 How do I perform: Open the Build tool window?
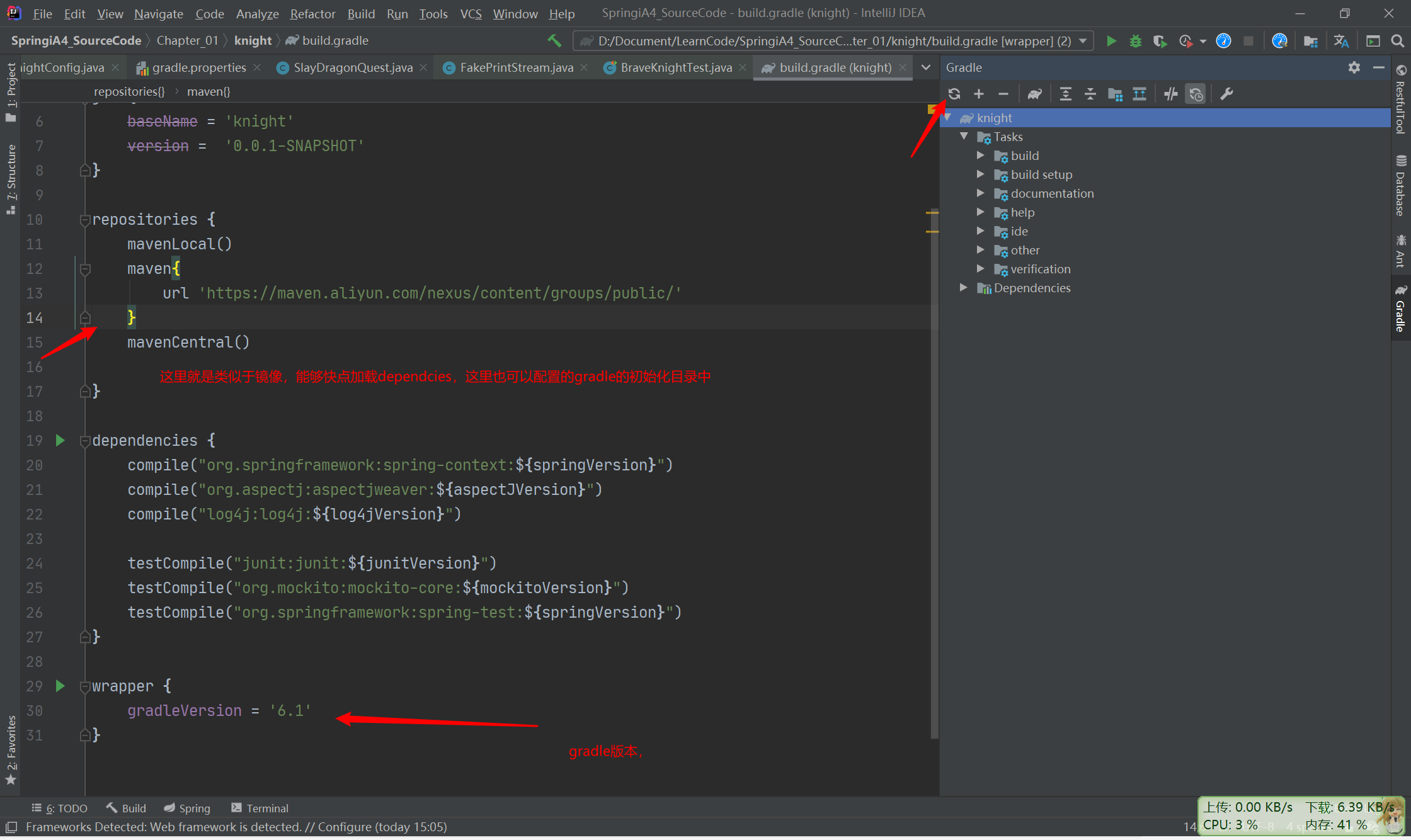[x=126, y=808]
